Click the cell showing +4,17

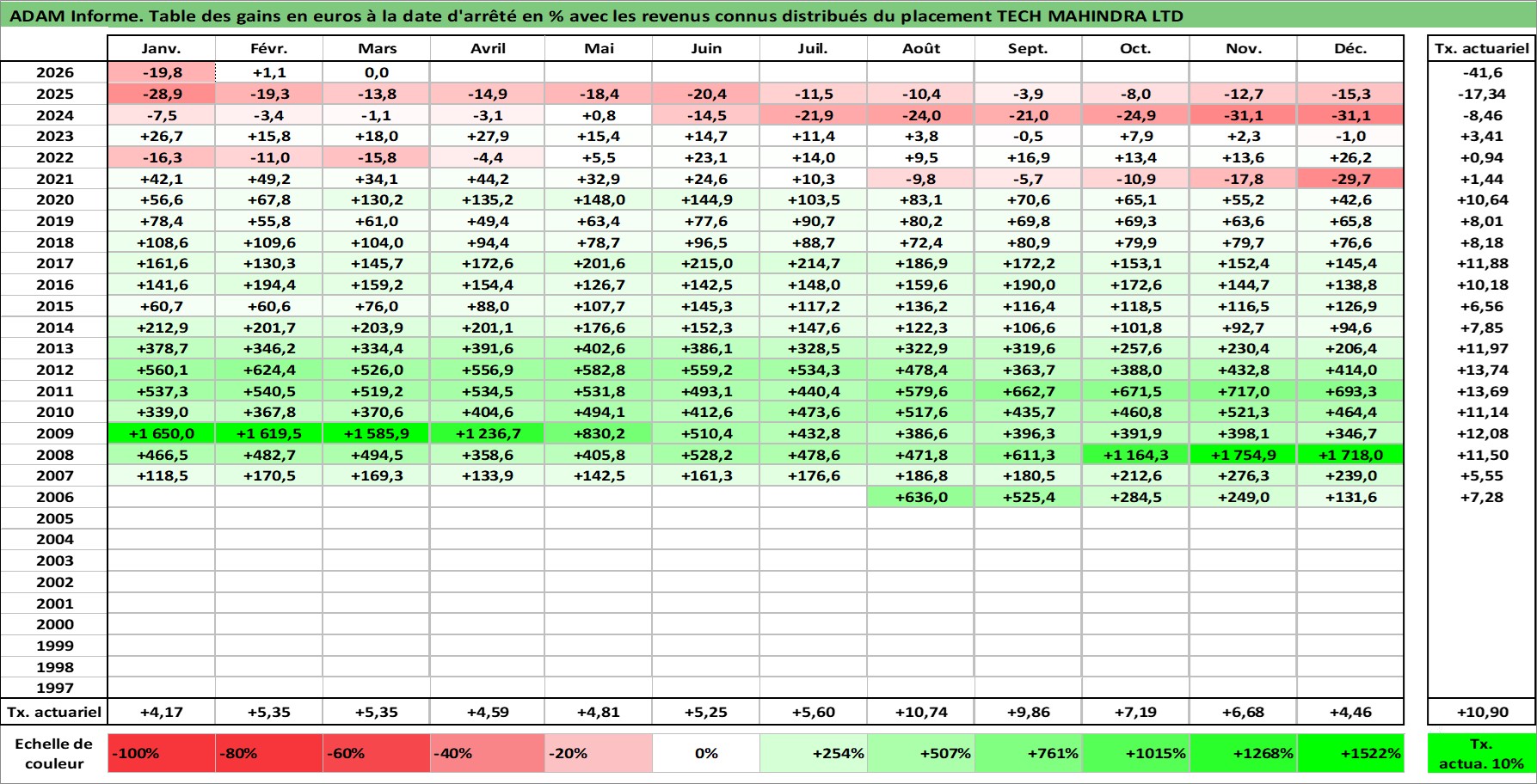pyautogui.click(x=162, y=712)
